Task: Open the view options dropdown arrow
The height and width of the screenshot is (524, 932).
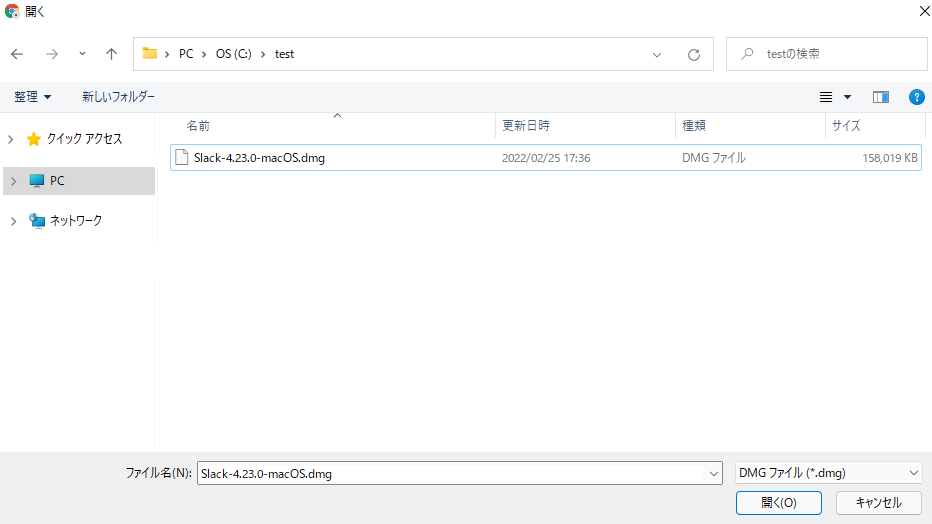Action: (847, 97)
